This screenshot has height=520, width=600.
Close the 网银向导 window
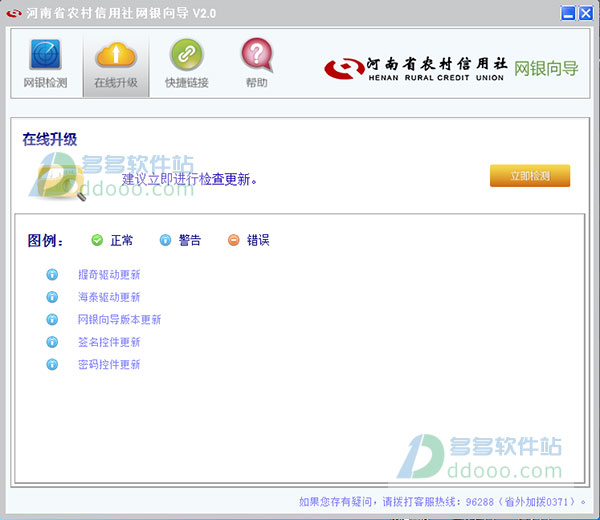[x=585, y=13]
